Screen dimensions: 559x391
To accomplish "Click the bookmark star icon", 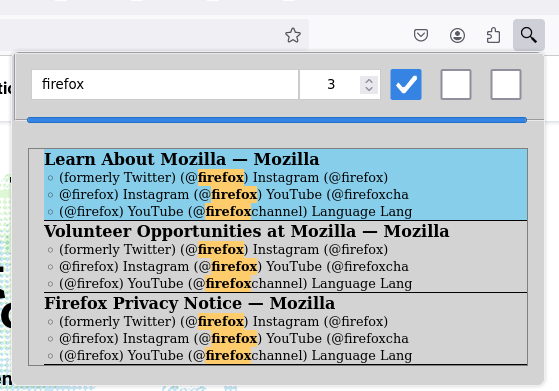I will pyautogui.click(x=293, y=35).
